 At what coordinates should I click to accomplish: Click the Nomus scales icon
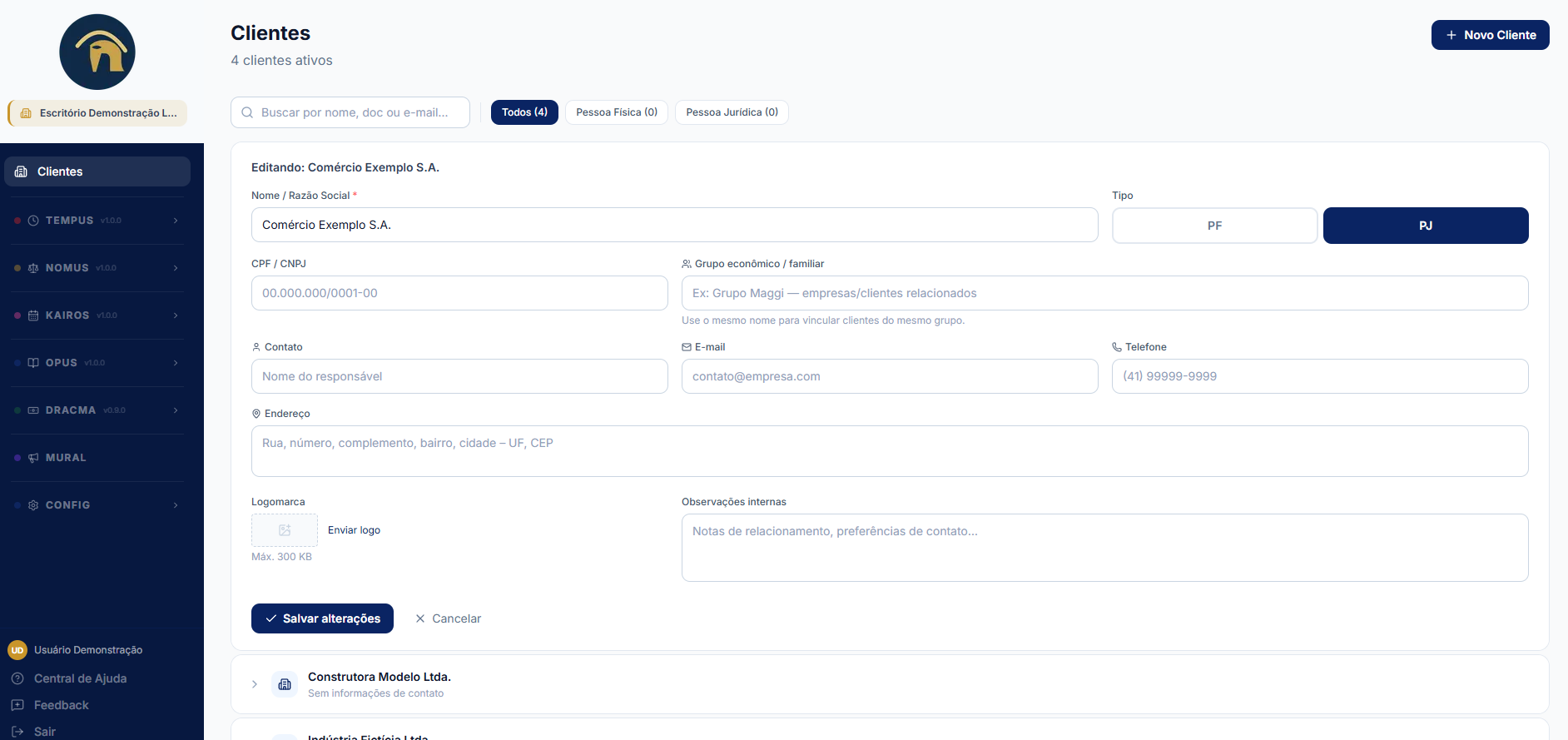pos(33,268)
